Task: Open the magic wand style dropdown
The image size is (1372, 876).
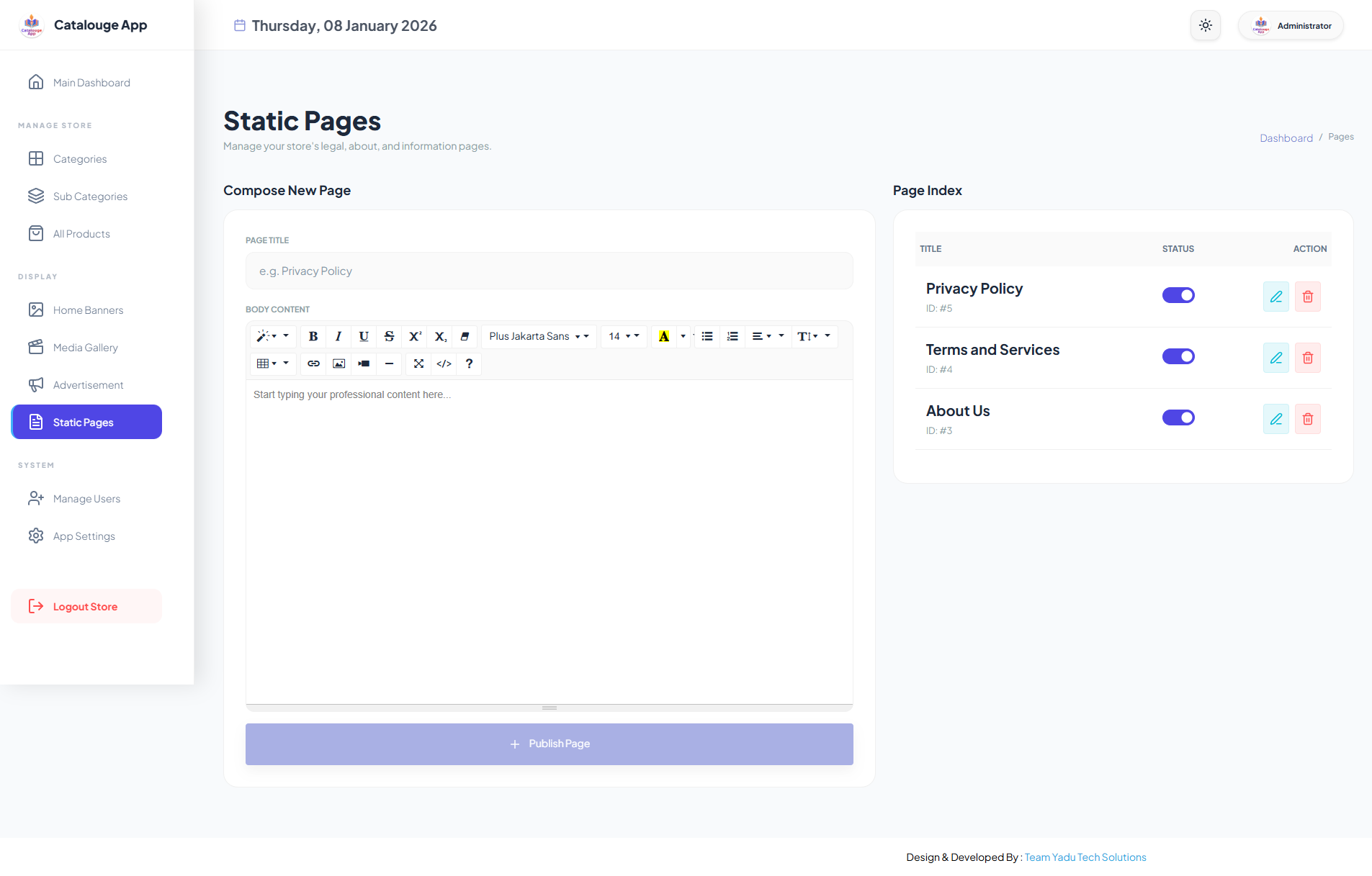Action: (x=273, y=336)
